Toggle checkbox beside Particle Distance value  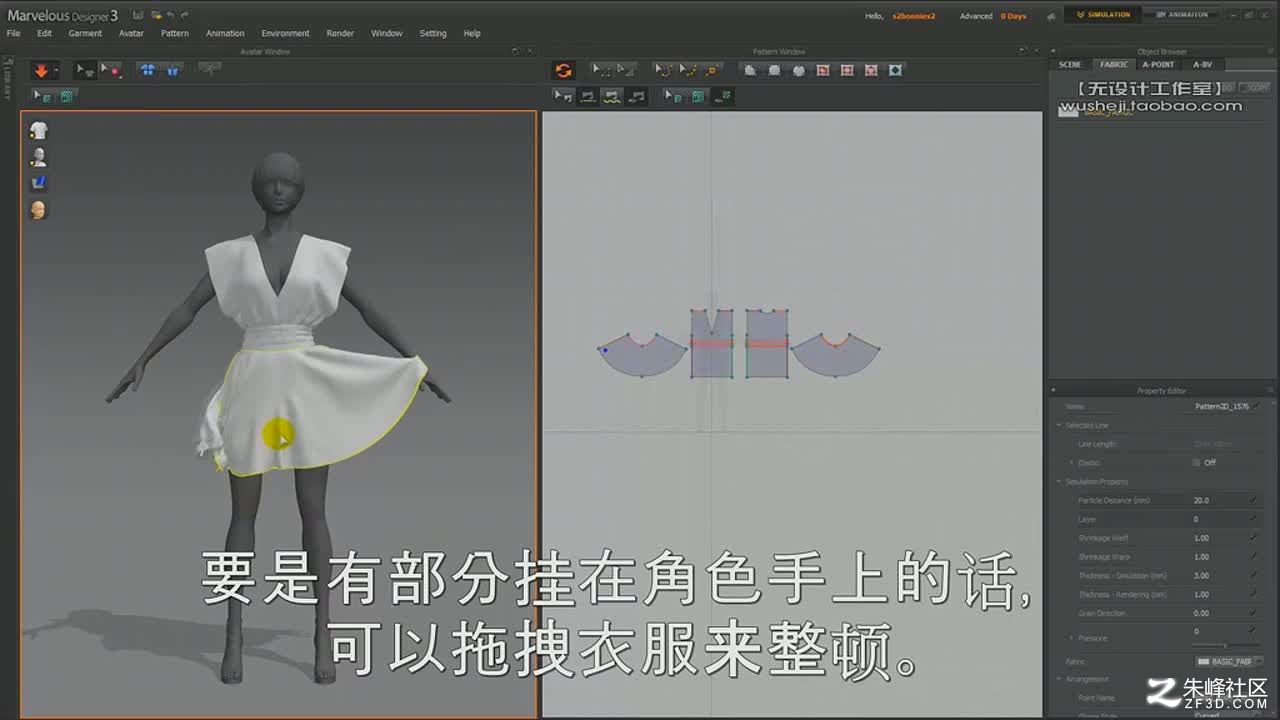(x=1254, y=500)
